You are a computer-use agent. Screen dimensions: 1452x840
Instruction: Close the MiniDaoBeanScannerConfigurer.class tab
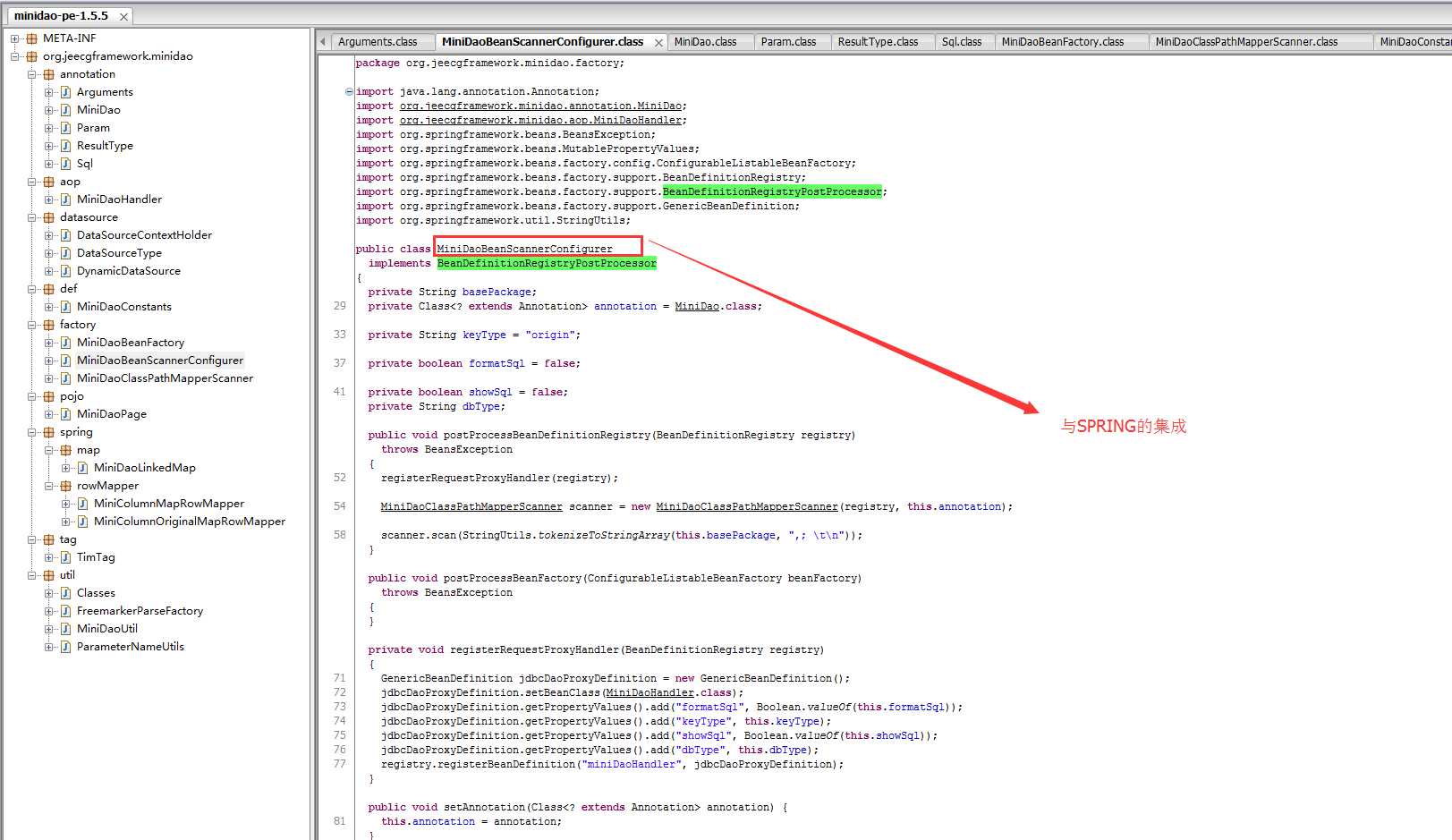(659, 43)
